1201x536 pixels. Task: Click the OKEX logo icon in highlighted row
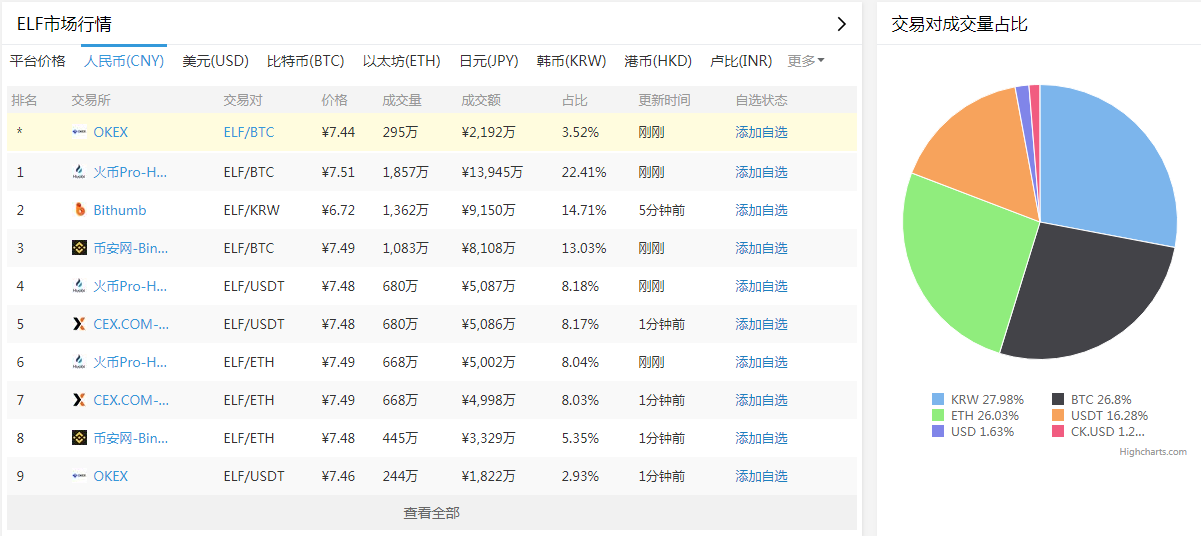pyautogui.click(x=79, y=132)
